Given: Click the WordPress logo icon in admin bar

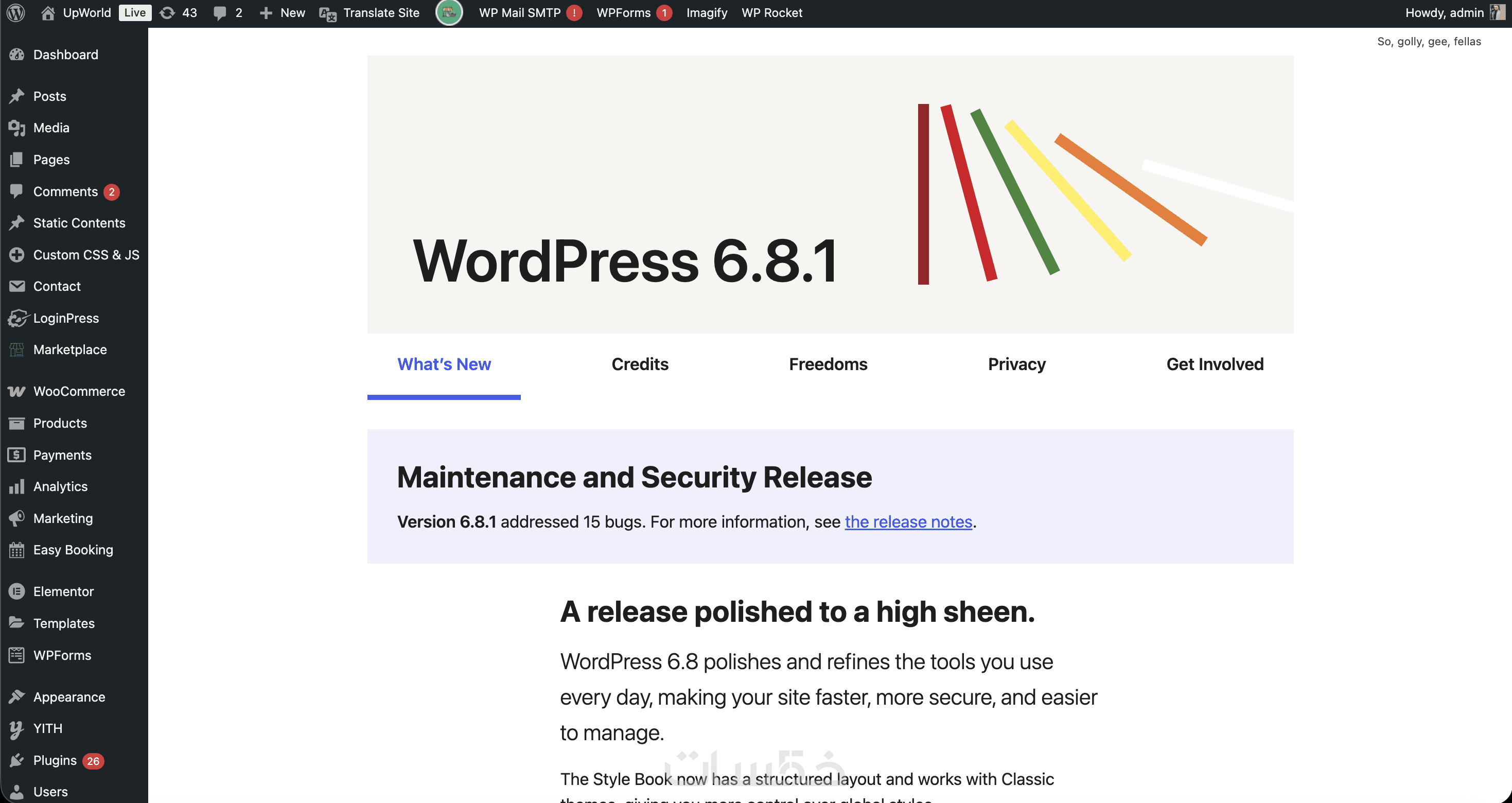Looking at the screenshot, I should (x=16, y=12).
